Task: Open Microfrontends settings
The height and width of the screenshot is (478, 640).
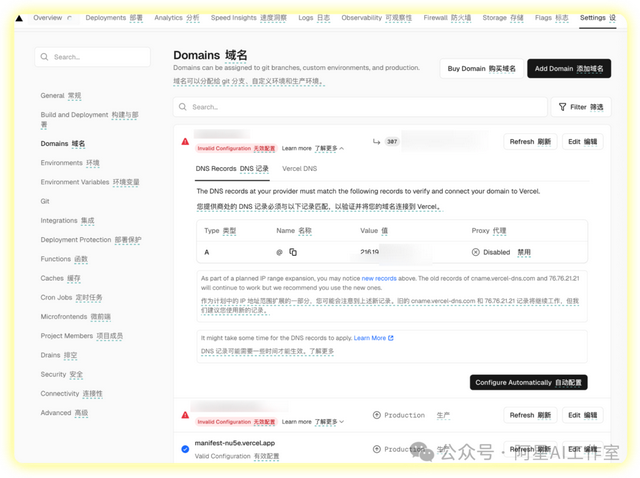Action: pyautogui.click(x=76, y=316)
